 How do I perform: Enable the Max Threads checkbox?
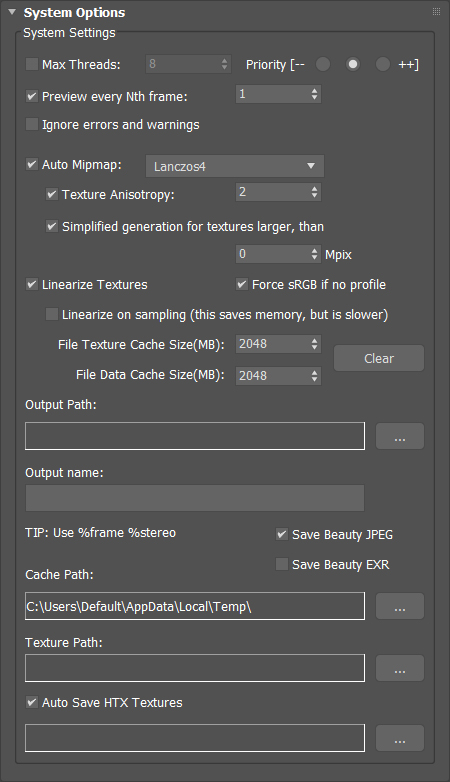tap(32, 64)
